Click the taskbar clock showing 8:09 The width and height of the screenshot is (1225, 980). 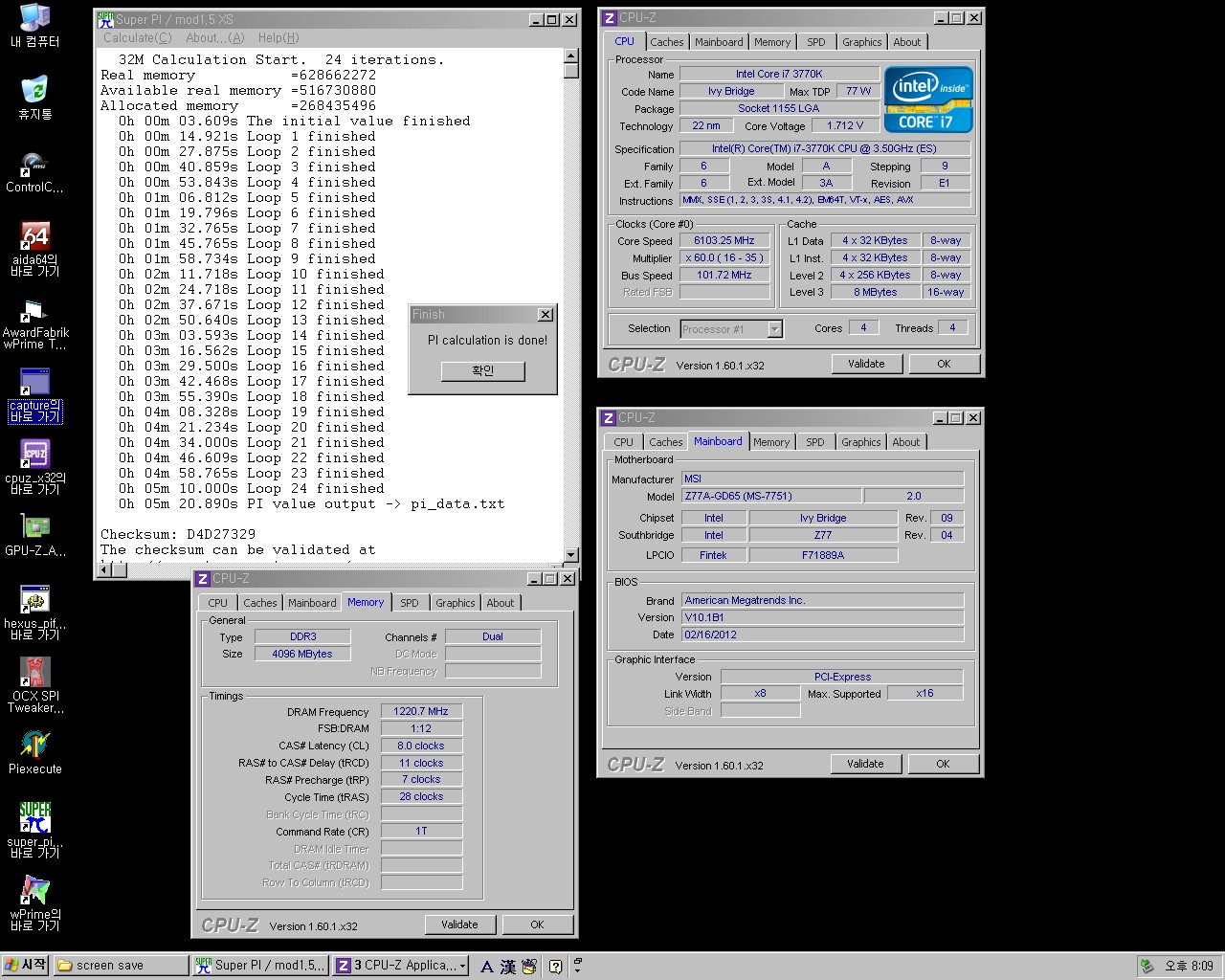1189,966
